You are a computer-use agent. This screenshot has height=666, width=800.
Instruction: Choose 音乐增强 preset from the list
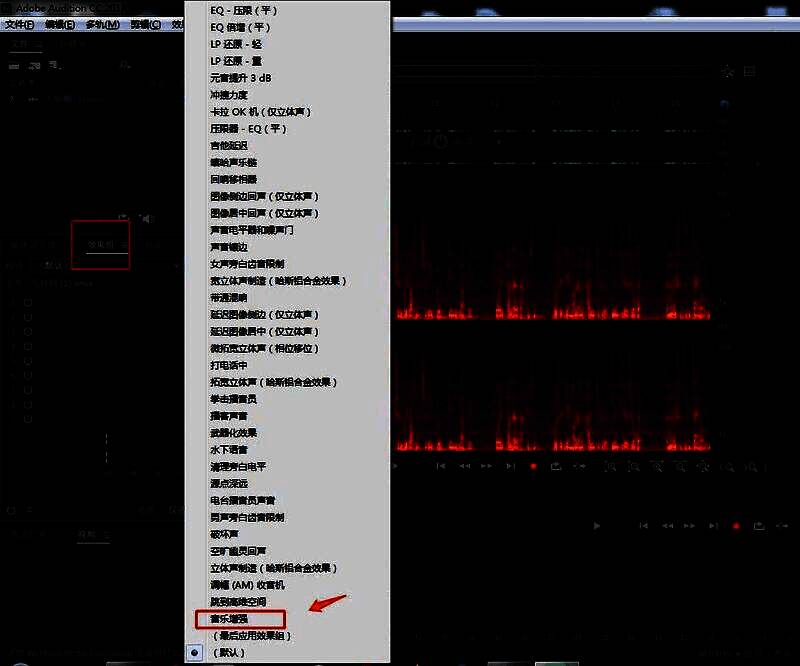(x=229, y=619)
